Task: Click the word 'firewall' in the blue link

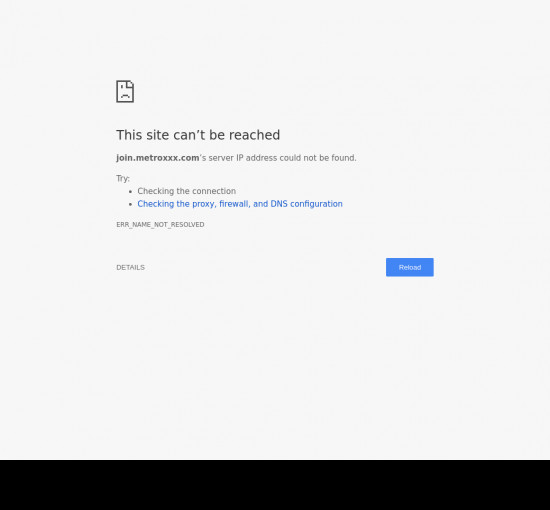Action: [234, 204]
